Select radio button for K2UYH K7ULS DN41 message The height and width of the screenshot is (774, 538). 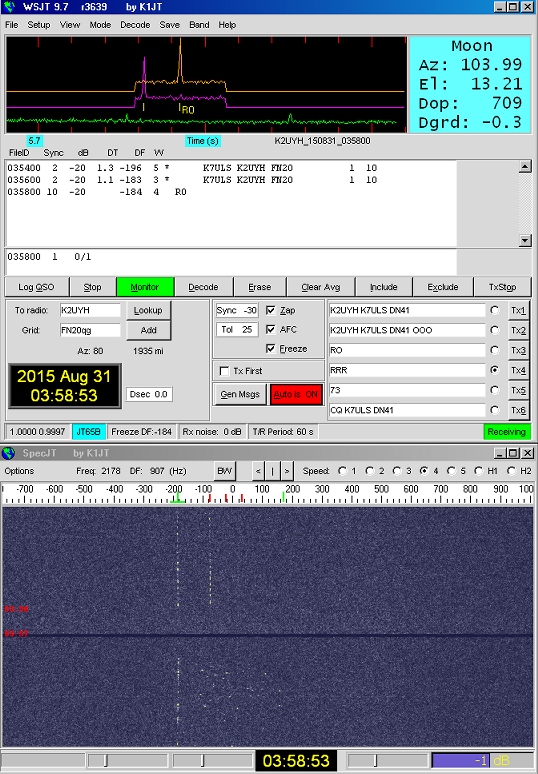[x=494, y=310]
